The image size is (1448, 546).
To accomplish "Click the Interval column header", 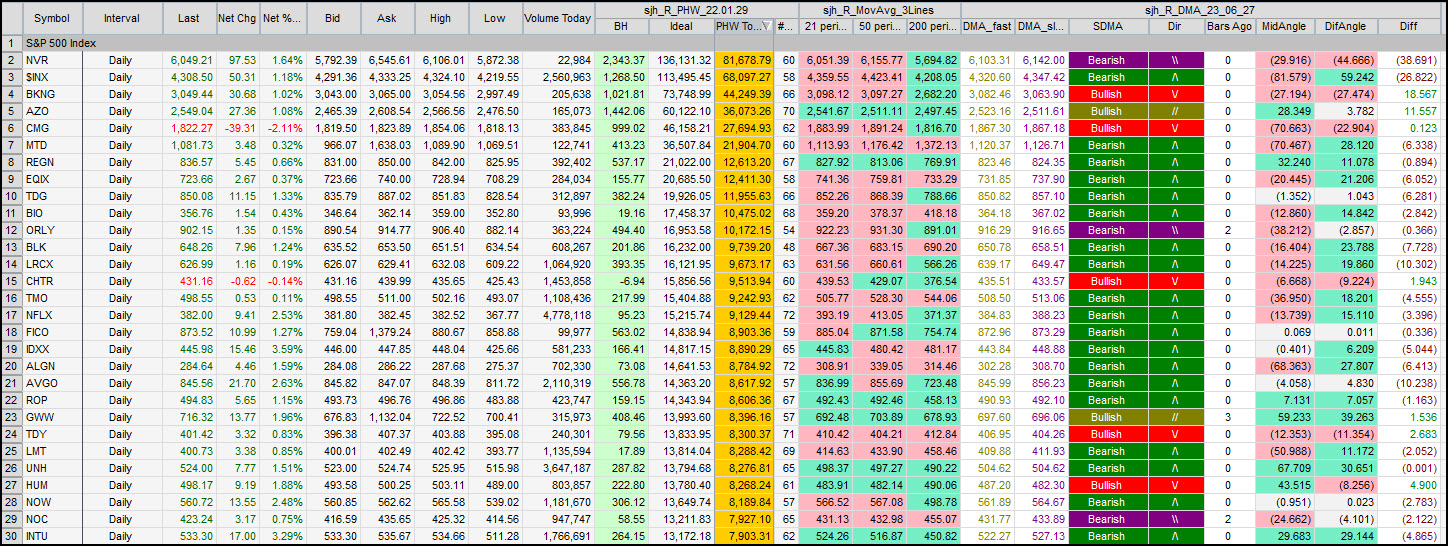I will coord(122,18).
